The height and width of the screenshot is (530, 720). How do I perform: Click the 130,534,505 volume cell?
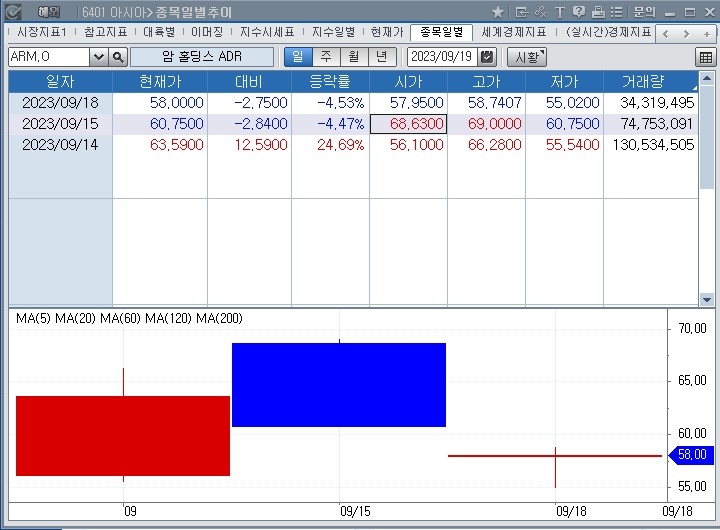pyautogui.click(x=651, y=145)
